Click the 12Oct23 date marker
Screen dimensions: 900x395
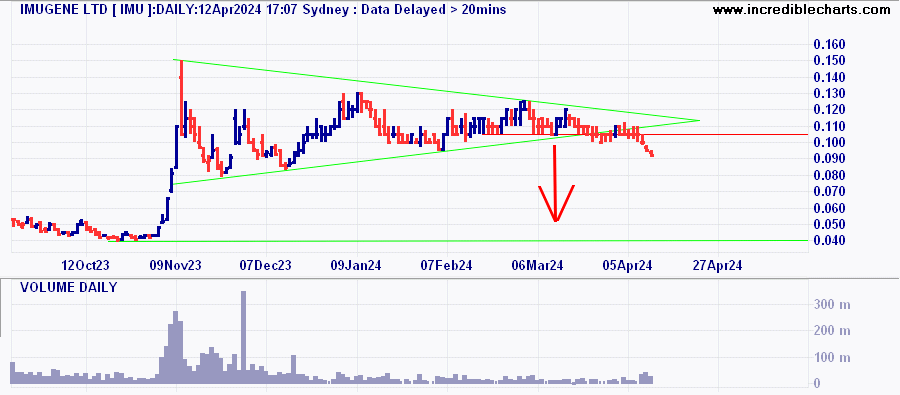[x=86, y=266]
